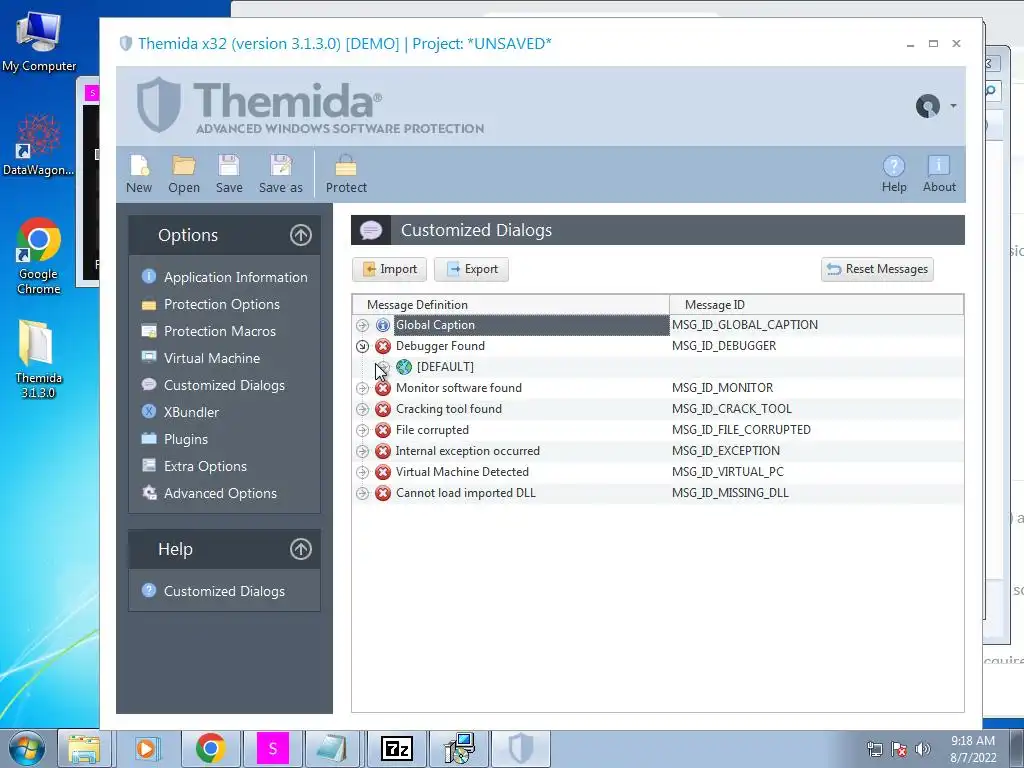Click MSG_ID_DEBUGGER cell
Image resolution: width=1024 pixels, height=768 pixels.
tap(724, 346)
